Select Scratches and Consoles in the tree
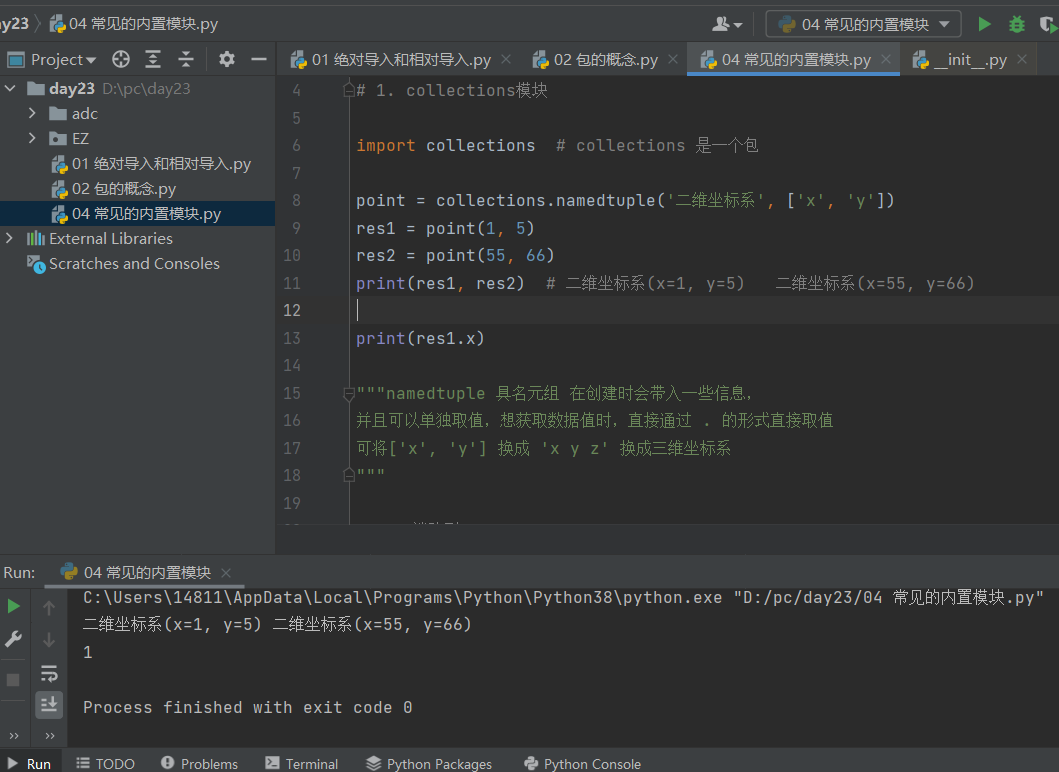 (123, 263)
